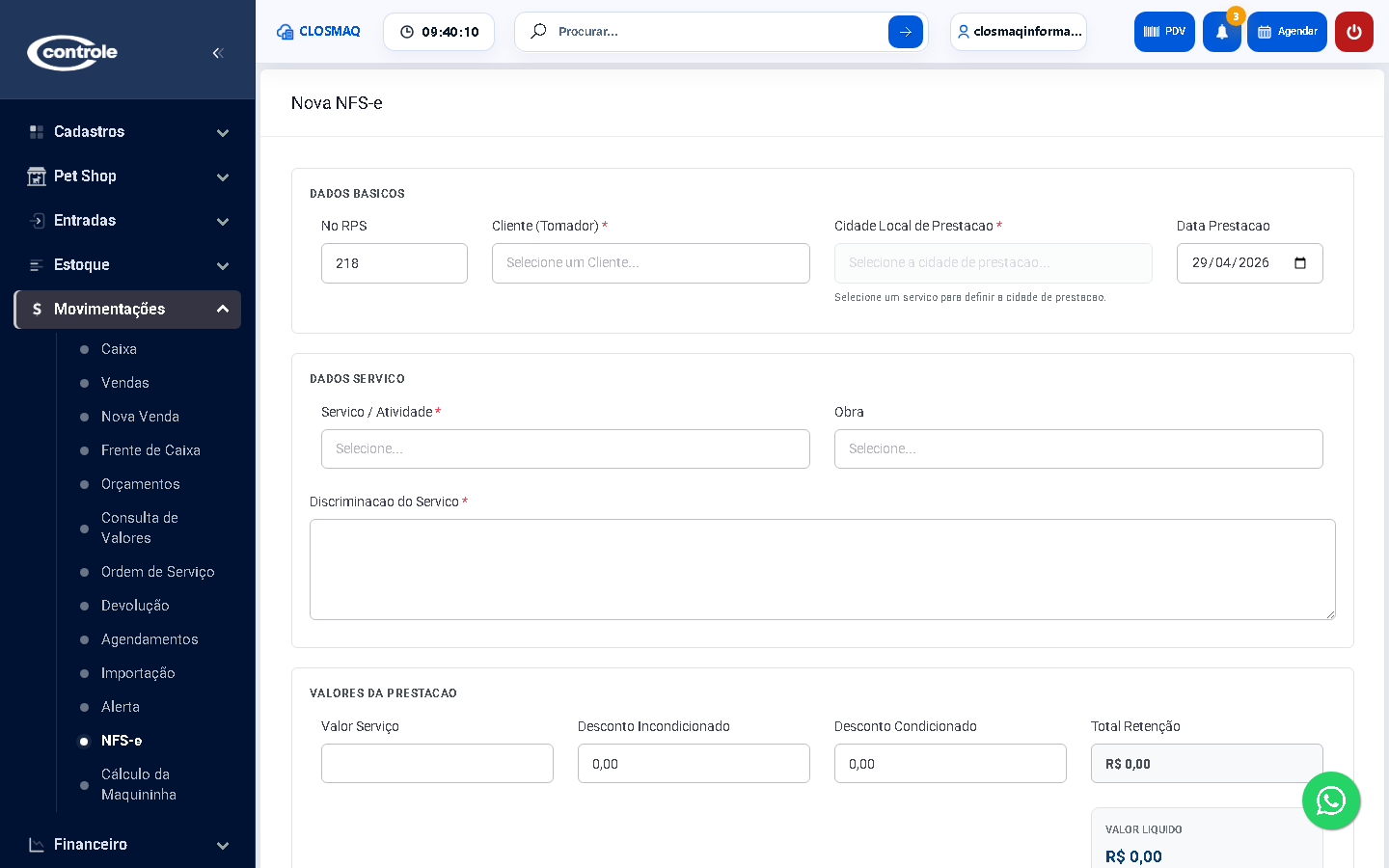The image size is (1389, 868).
Task: Expand the Pet Shop menu
Action: [x=127, y=176]
